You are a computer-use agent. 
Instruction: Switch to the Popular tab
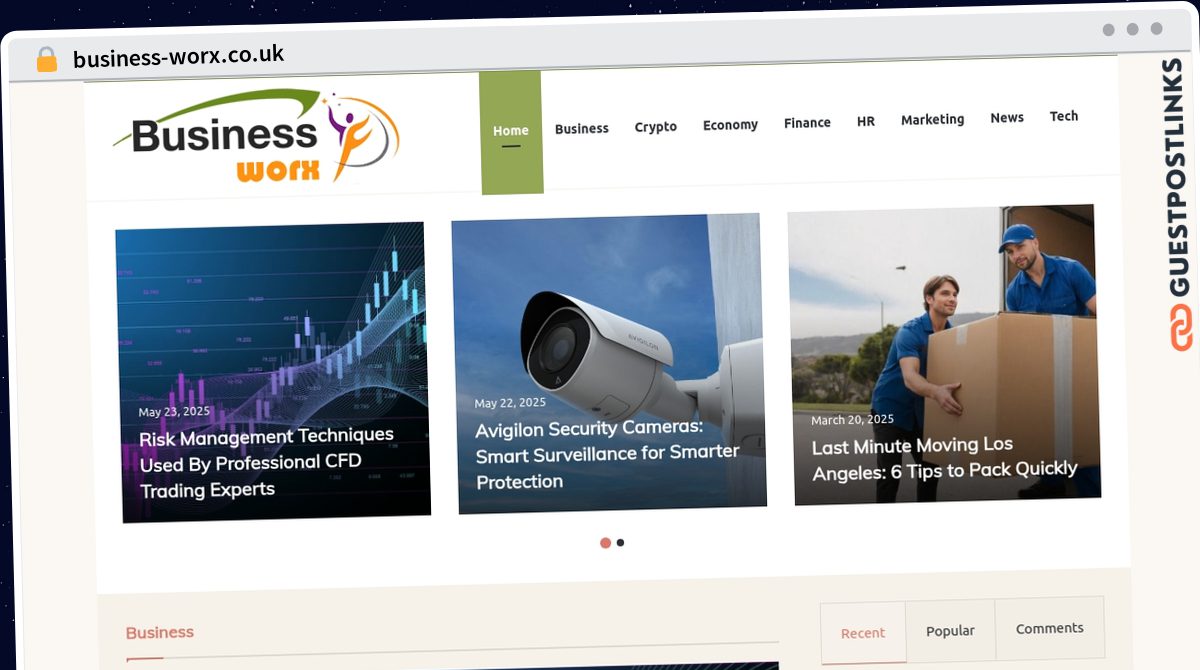point(950,631)
